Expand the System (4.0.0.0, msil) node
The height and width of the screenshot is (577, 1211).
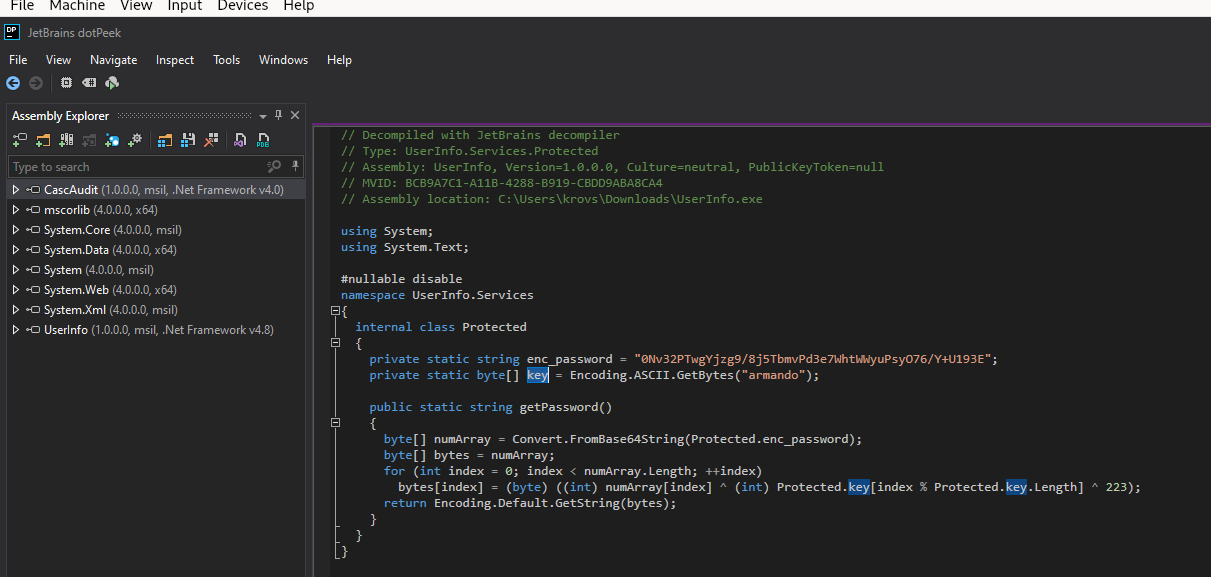point(16,269)
